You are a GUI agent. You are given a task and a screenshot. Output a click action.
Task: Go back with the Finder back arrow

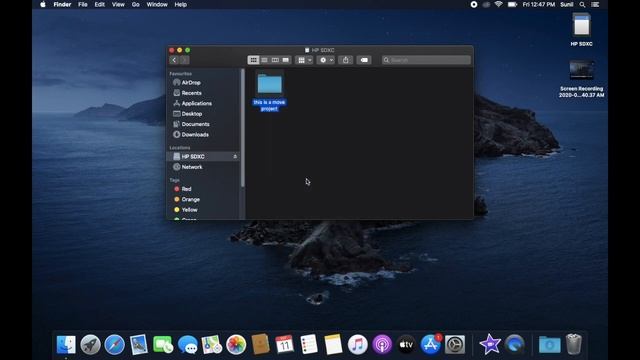click(x=174, y=60)
